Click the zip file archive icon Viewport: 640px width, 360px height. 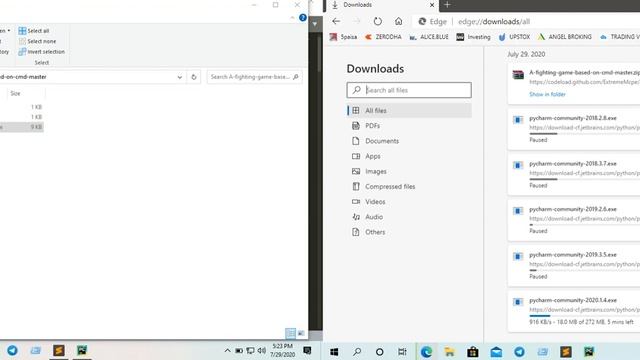click(518, 75)
